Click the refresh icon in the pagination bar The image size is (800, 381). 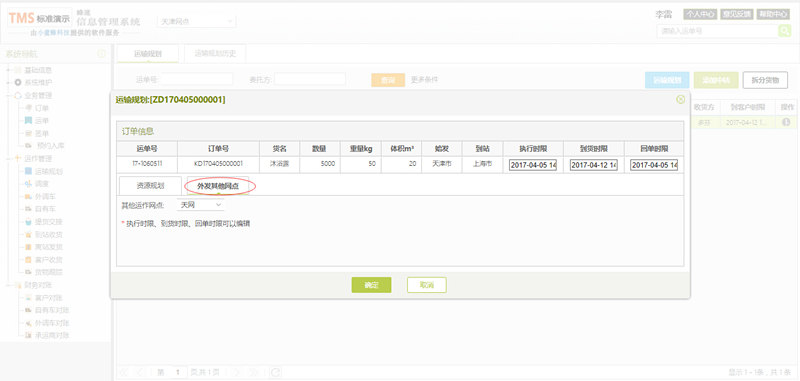click(275, 372)
